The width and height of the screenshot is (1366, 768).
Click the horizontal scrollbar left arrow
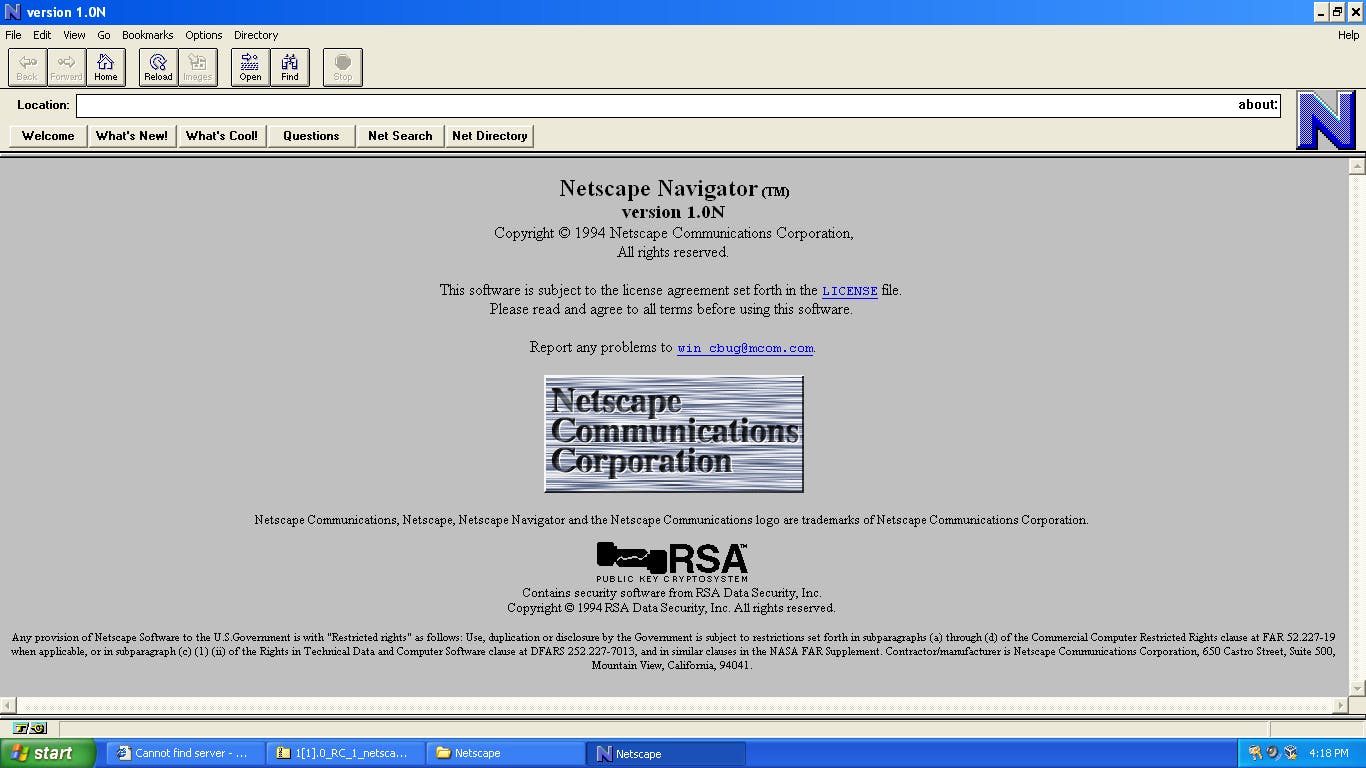(8, 705)
